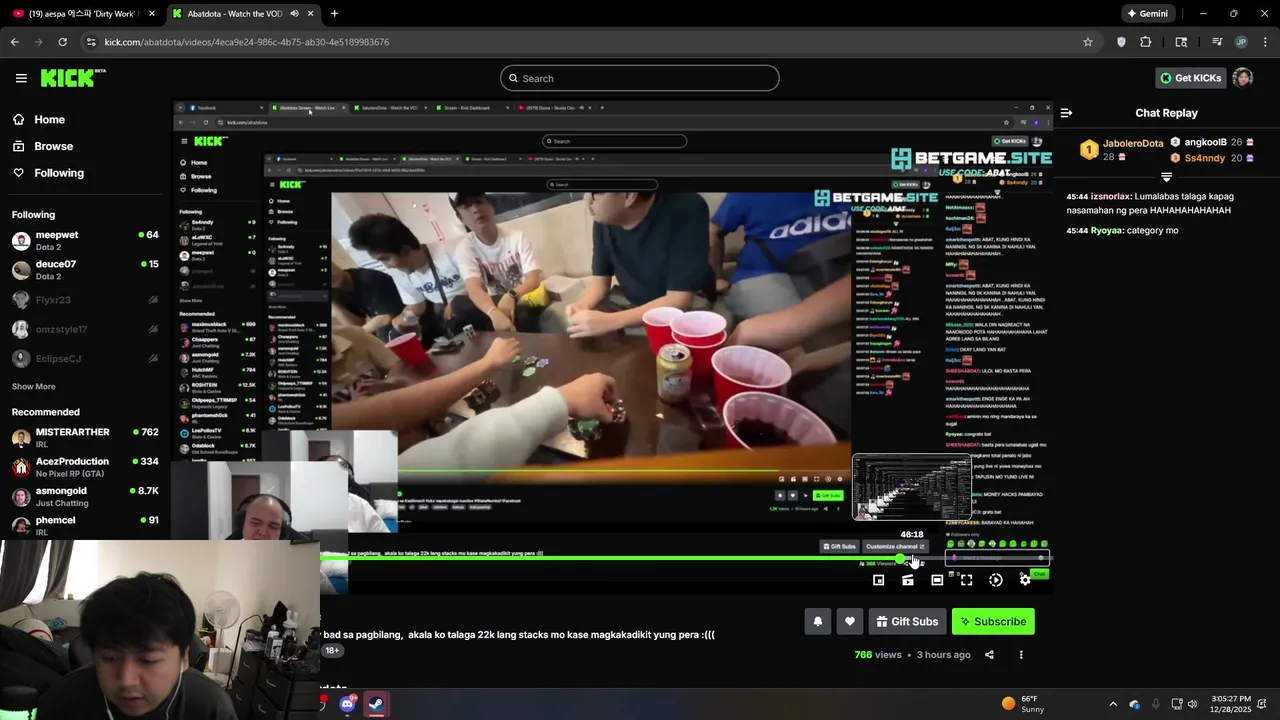
Task: Open playback speed options
Action: 996,580
